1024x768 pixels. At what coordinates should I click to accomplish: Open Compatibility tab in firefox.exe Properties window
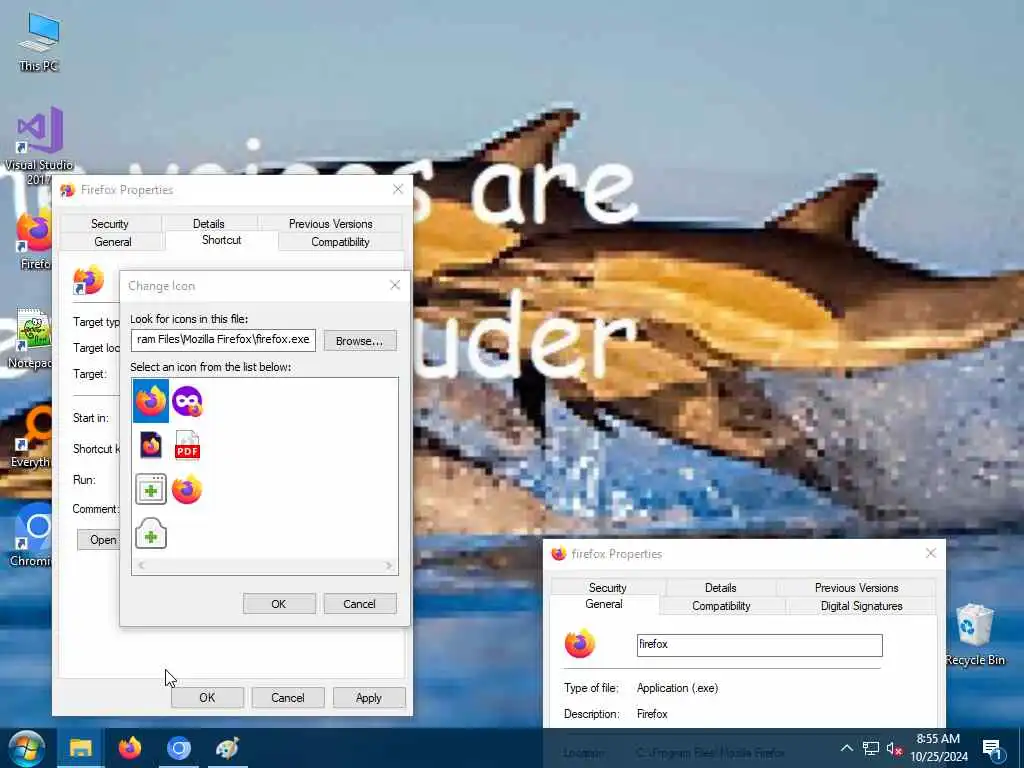[721, 606]
